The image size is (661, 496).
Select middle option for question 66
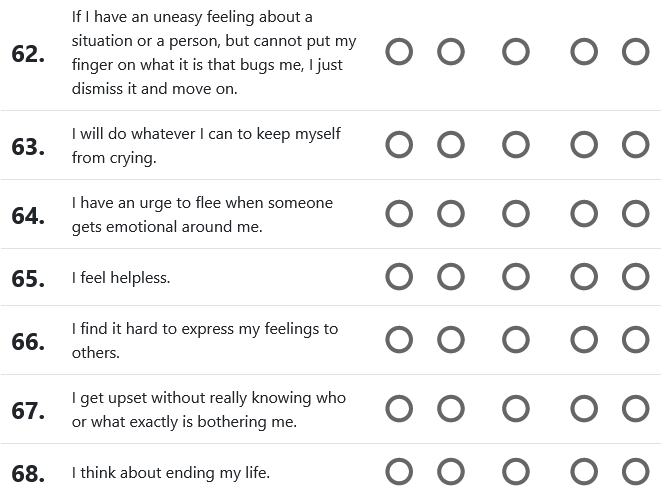coord(516,340)
